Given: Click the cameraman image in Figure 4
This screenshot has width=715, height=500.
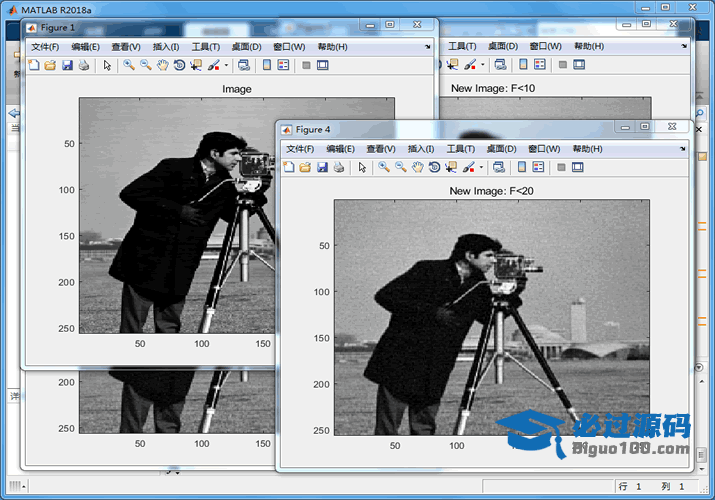Looking at the screenshot, I should click(x=491, y=317).
